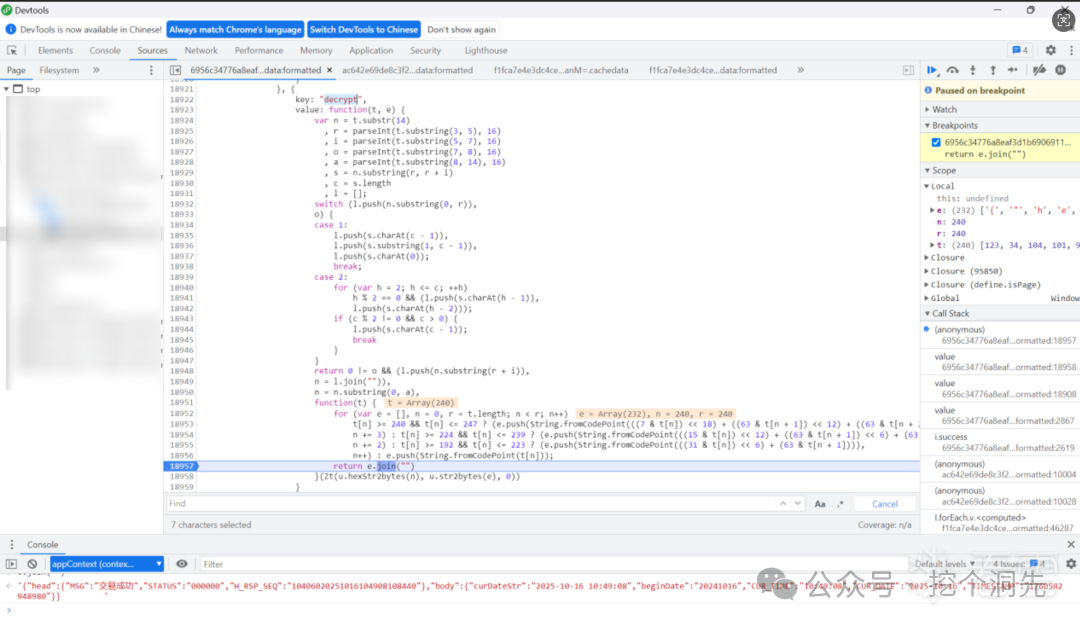Open the Lighthouse panel tab
The image size is (1080, 627).
tap(486, 50)
